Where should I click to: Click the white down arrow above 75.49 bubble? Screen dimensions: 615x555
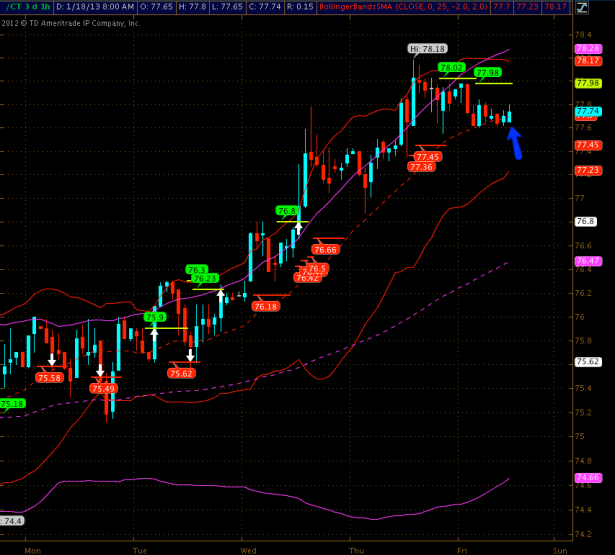coord(100,370)
